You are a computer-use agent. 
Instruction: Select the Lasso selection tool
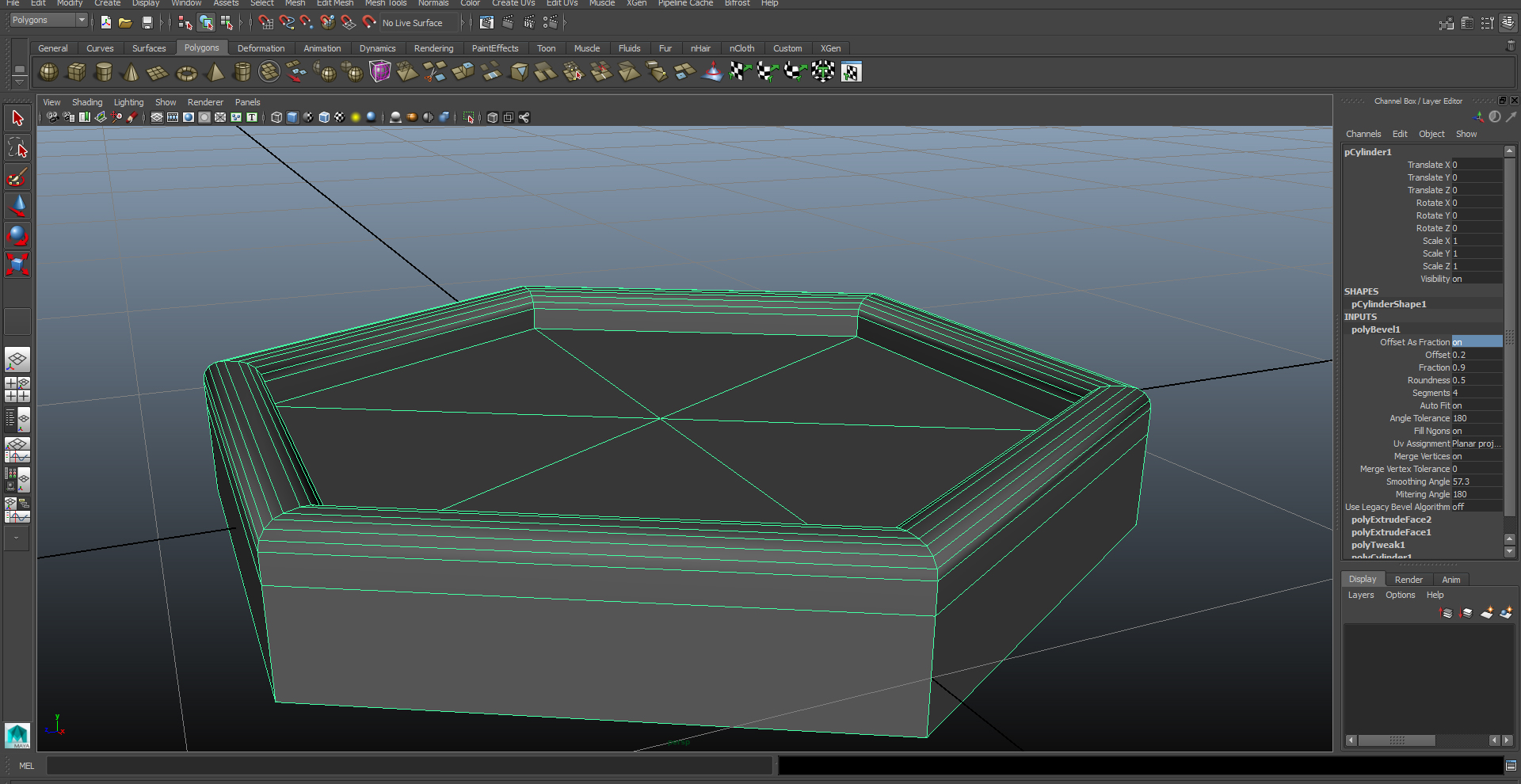[17, 148]
